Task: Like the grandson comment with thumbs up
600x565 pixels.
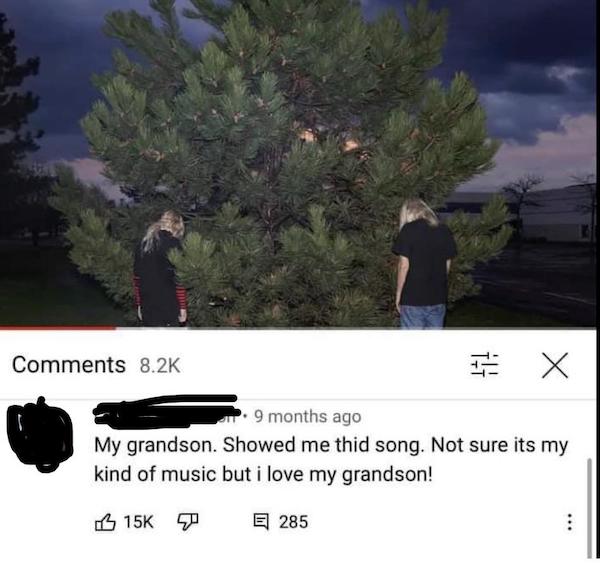Action: tap(105, 522)
